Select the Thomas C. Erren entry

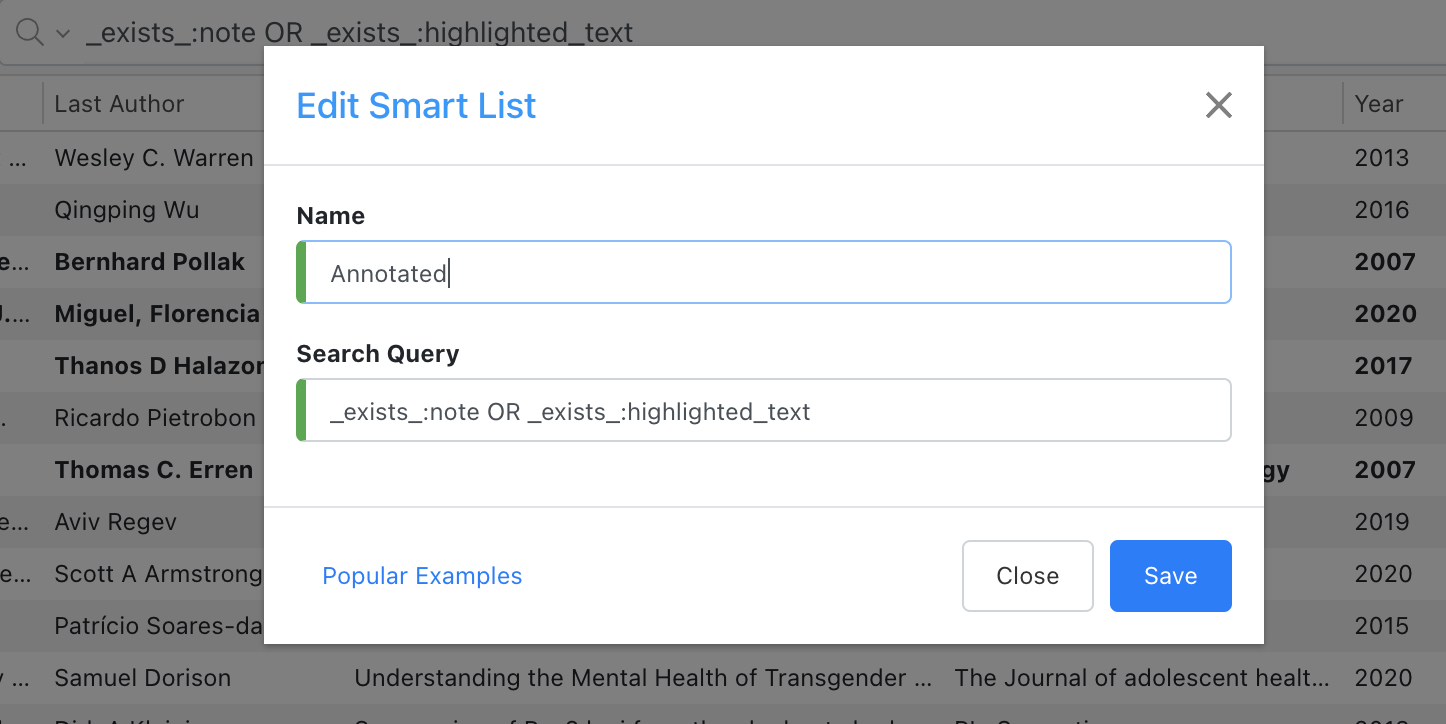click(x=153, y=469)
